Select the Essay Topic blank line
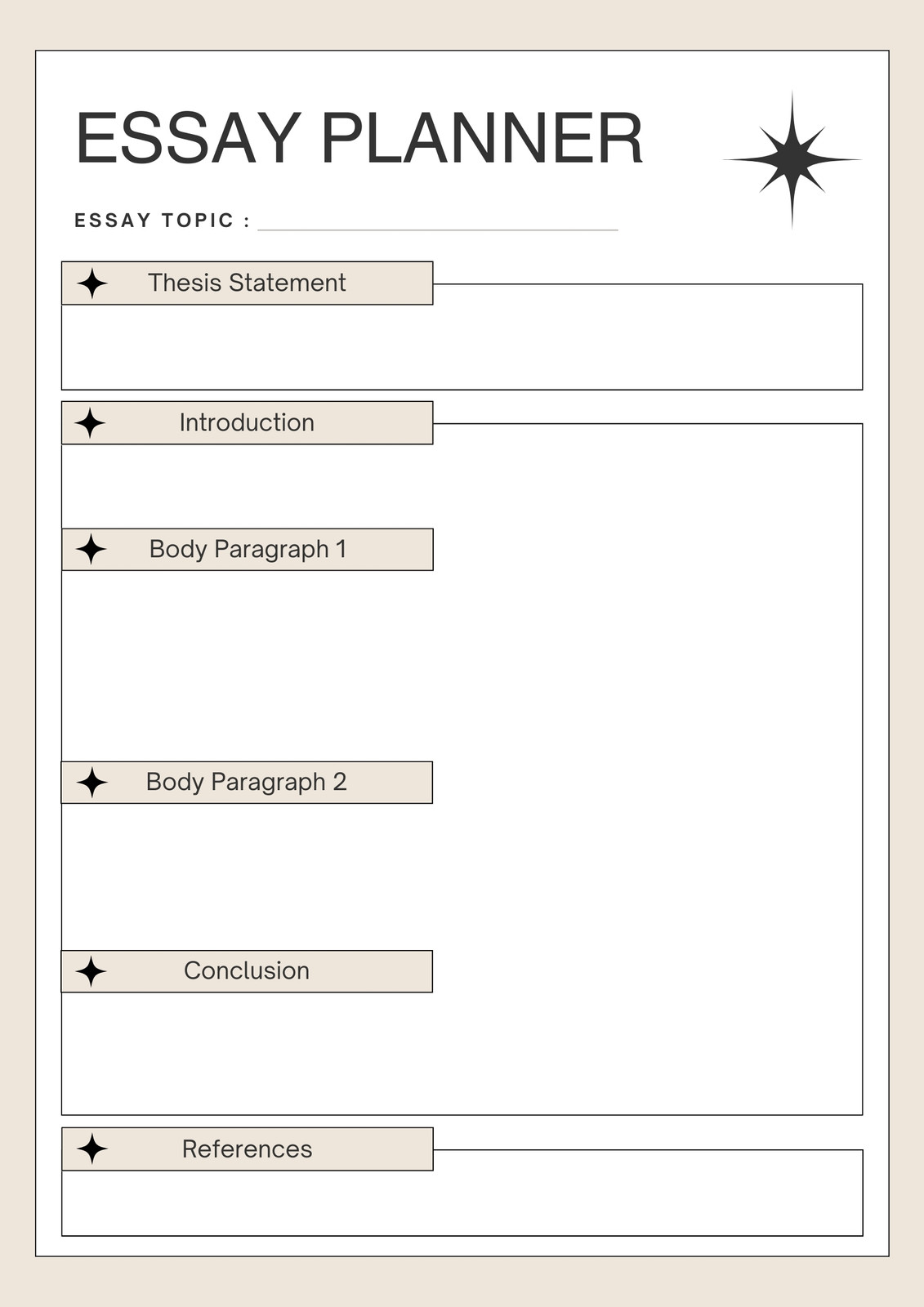This screenshot has width=924, height=1307. 438,230
